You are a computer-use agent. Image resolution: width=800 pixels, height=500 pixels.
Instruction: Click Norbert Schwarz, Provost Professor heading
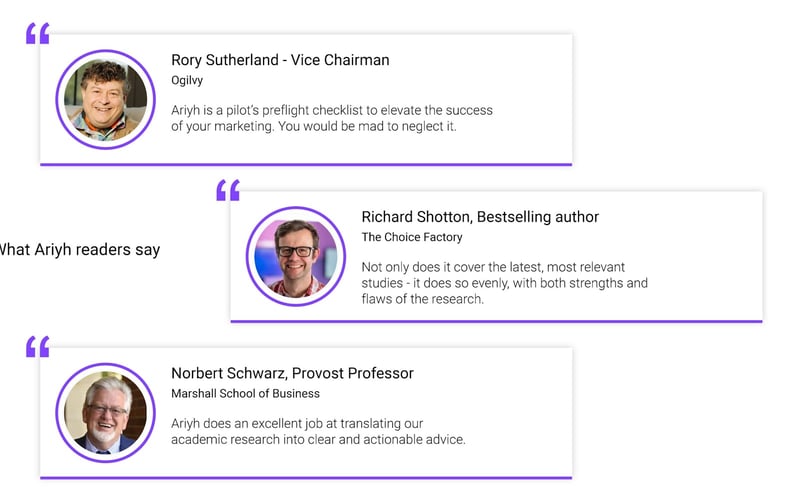tap(292, 373)
